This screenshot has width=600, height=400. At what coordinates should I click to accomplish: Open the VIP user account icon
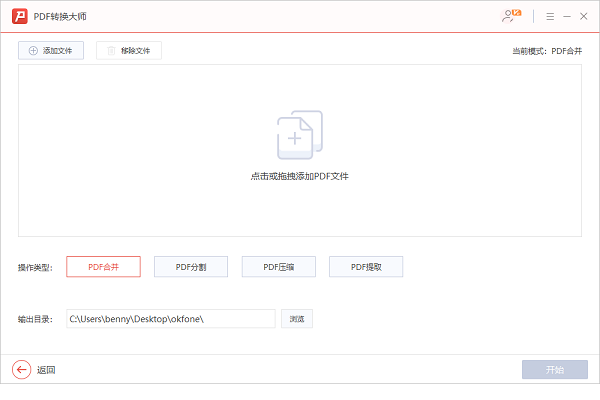coord(511,17)
